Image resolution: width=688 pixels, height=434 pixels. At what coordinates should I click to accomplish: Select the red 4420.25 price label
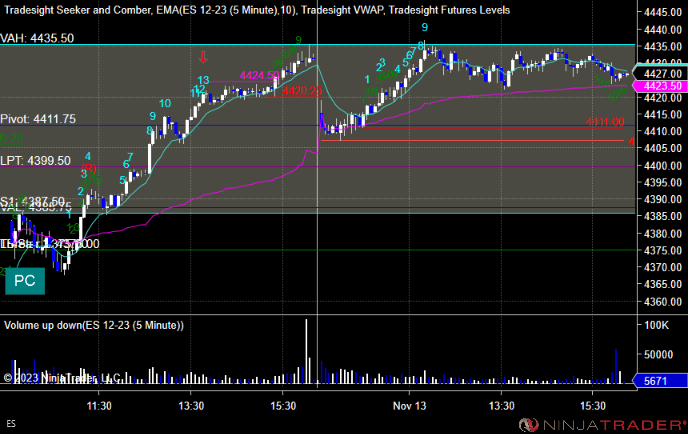302,91
